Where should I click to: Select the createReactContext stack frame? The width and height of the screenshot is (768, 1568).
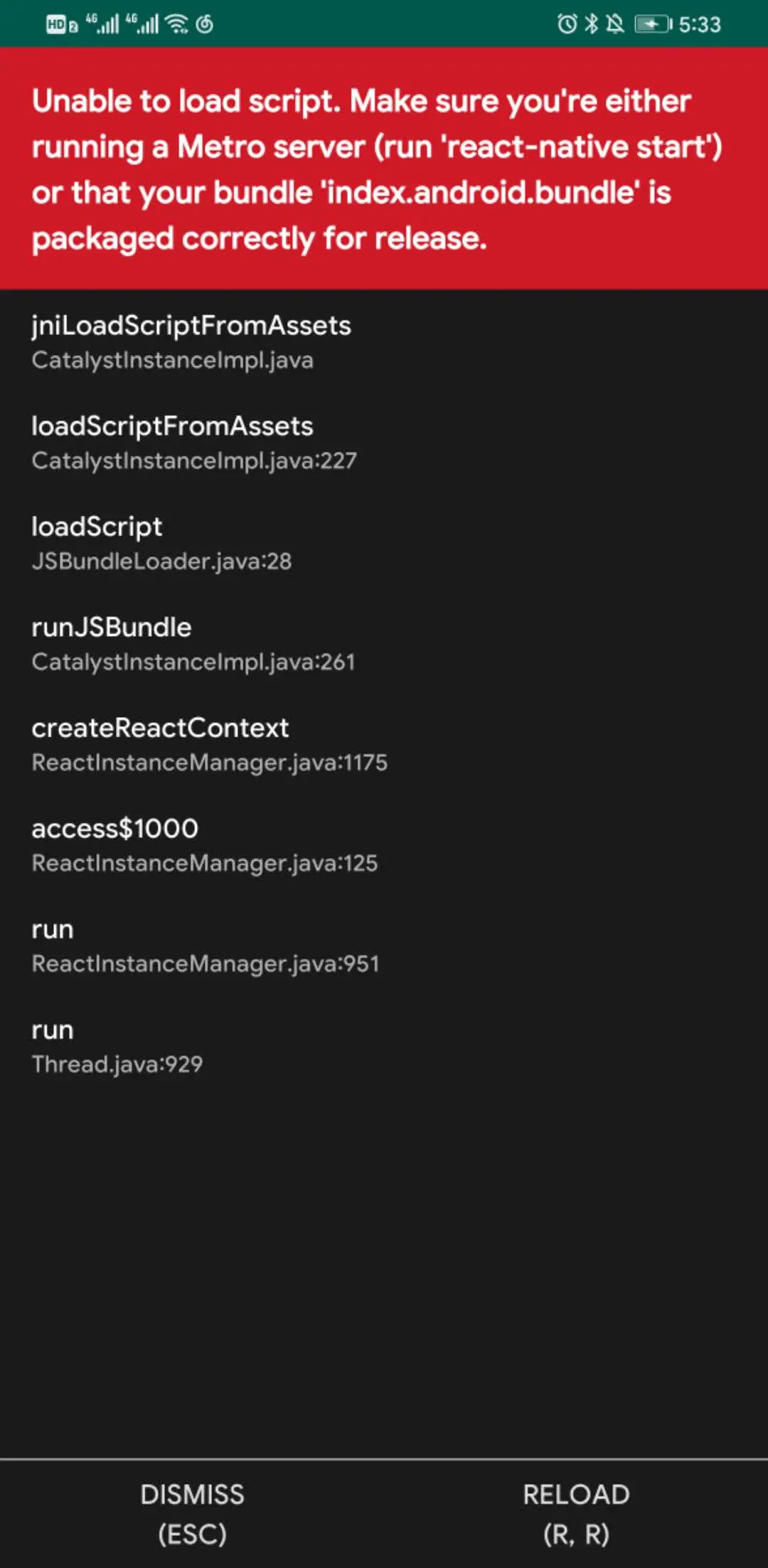[384, 744]
